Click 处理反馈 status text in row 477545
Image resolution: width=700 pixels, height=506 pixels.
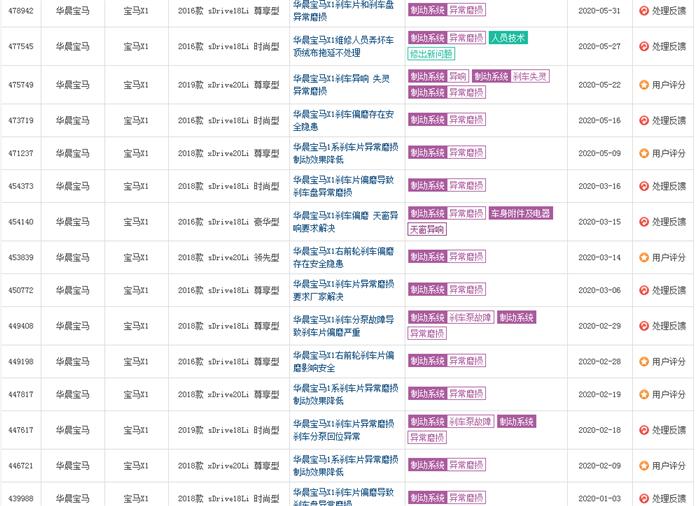(669, 46)
